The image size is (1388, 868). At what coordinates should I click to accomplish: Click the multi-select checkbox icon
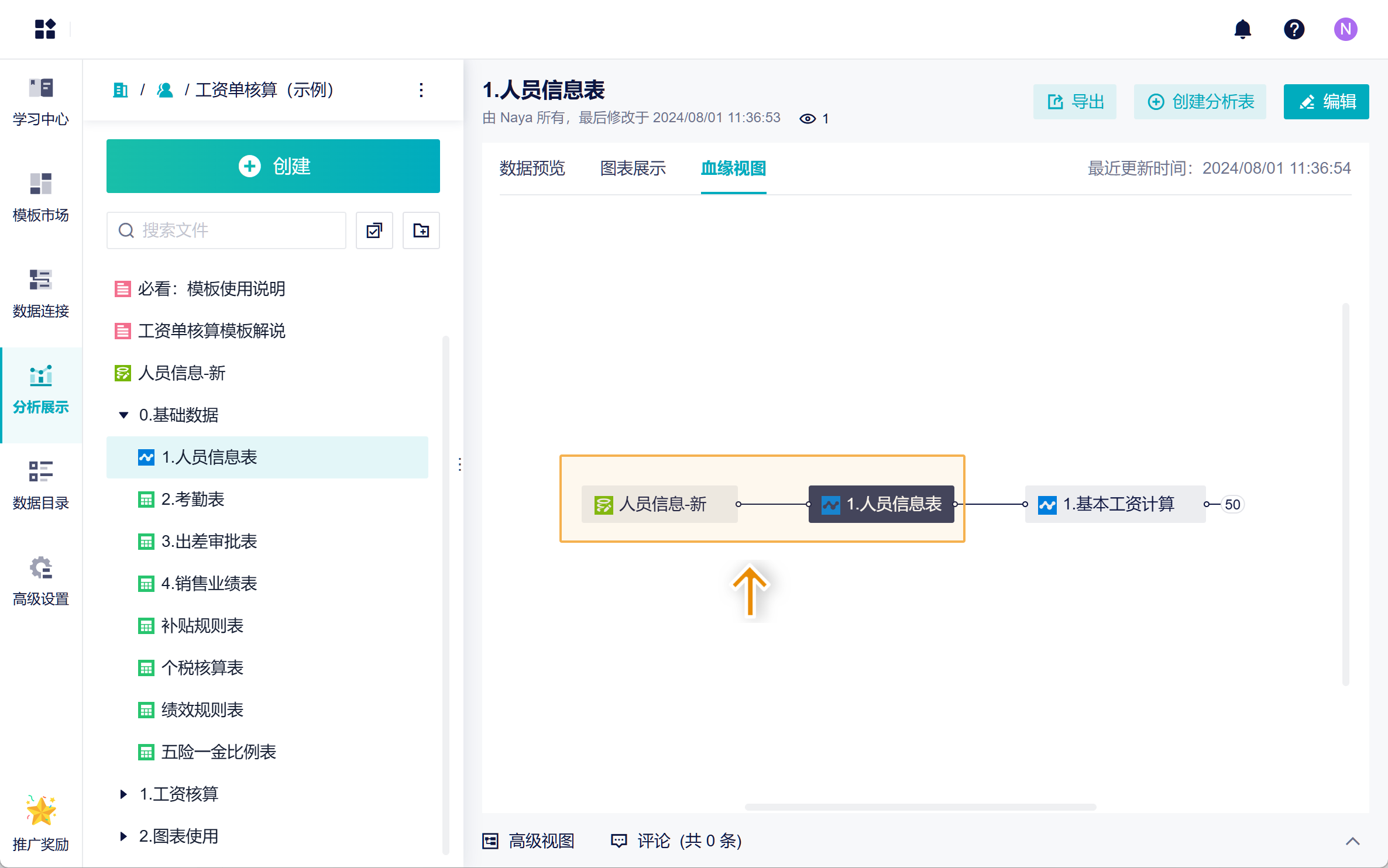coord(375,230)
